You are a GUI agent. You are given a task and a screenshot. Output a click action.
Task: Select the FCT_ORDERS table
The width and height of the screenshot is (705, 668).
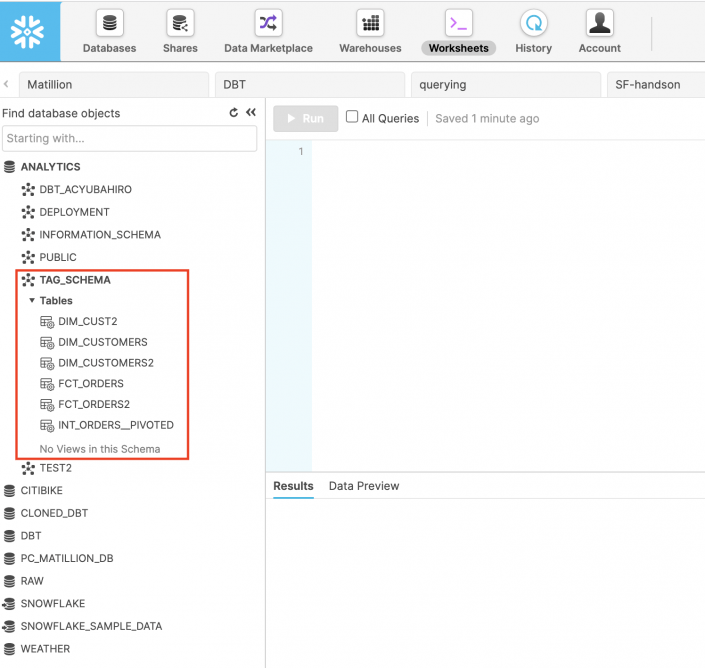coord(91,384)
